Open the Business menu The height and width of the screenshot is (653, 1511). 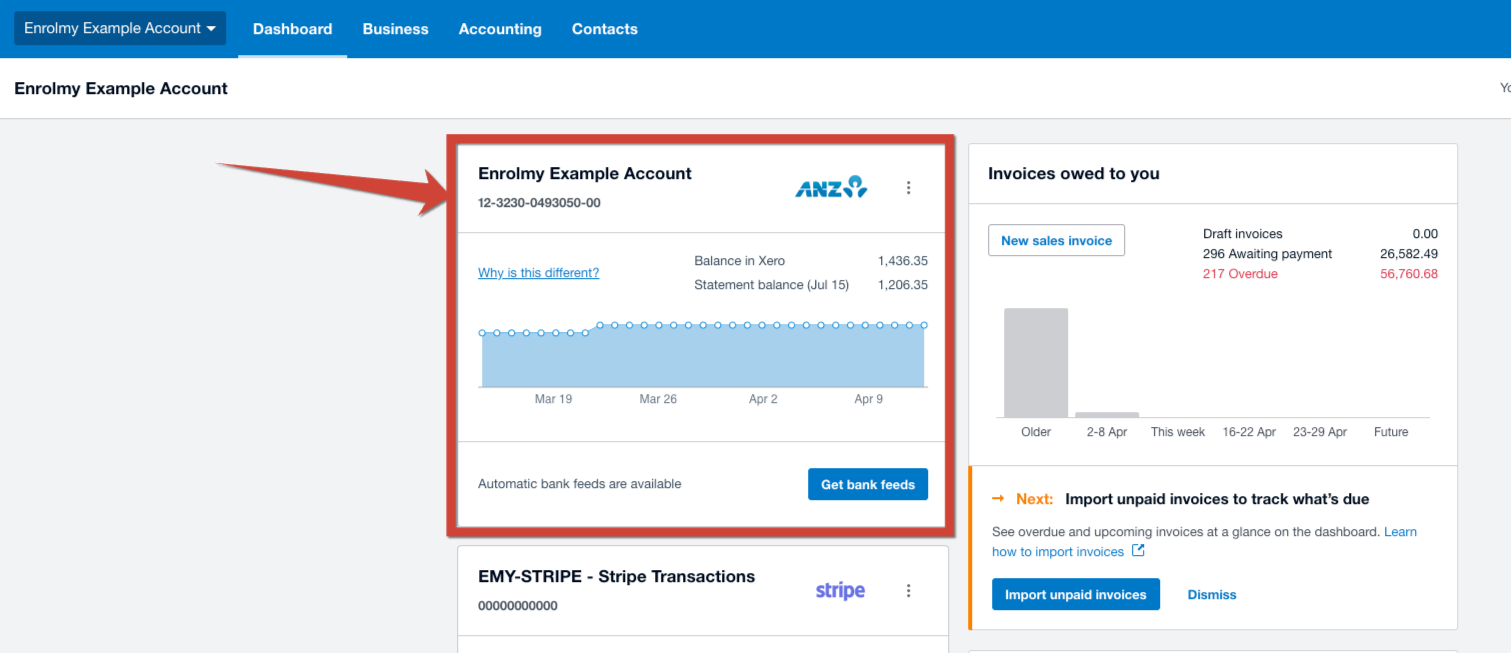click(x=395, y=29)
